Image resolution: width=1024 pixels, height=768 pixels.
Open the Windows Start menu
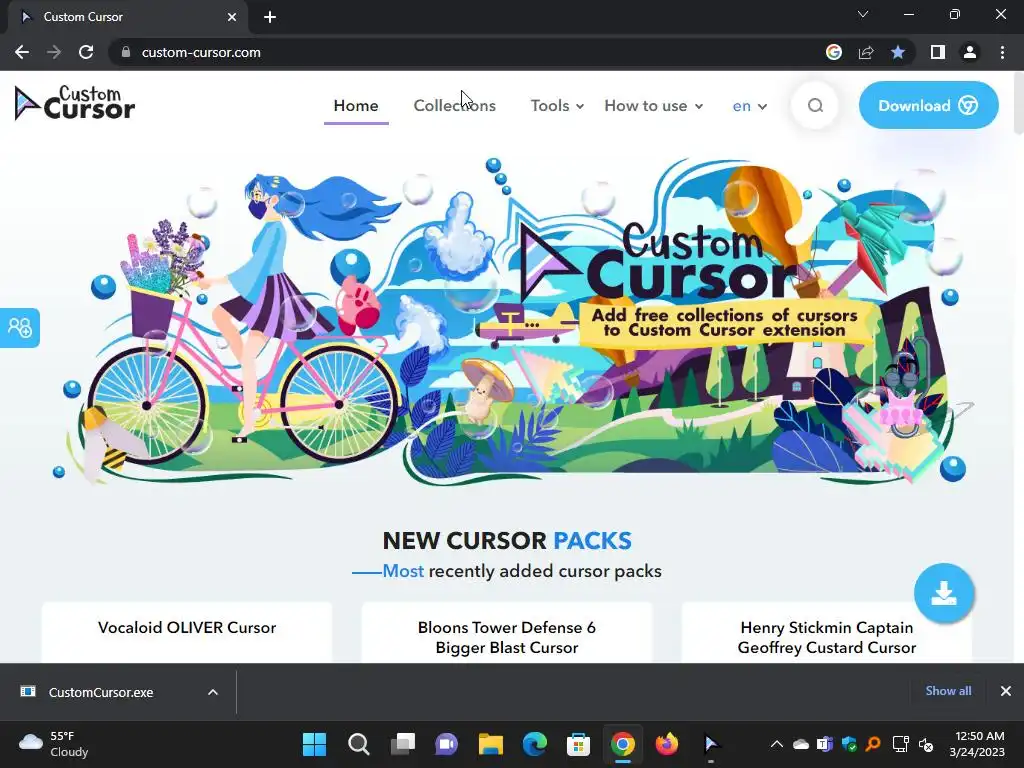coord(314,744)
